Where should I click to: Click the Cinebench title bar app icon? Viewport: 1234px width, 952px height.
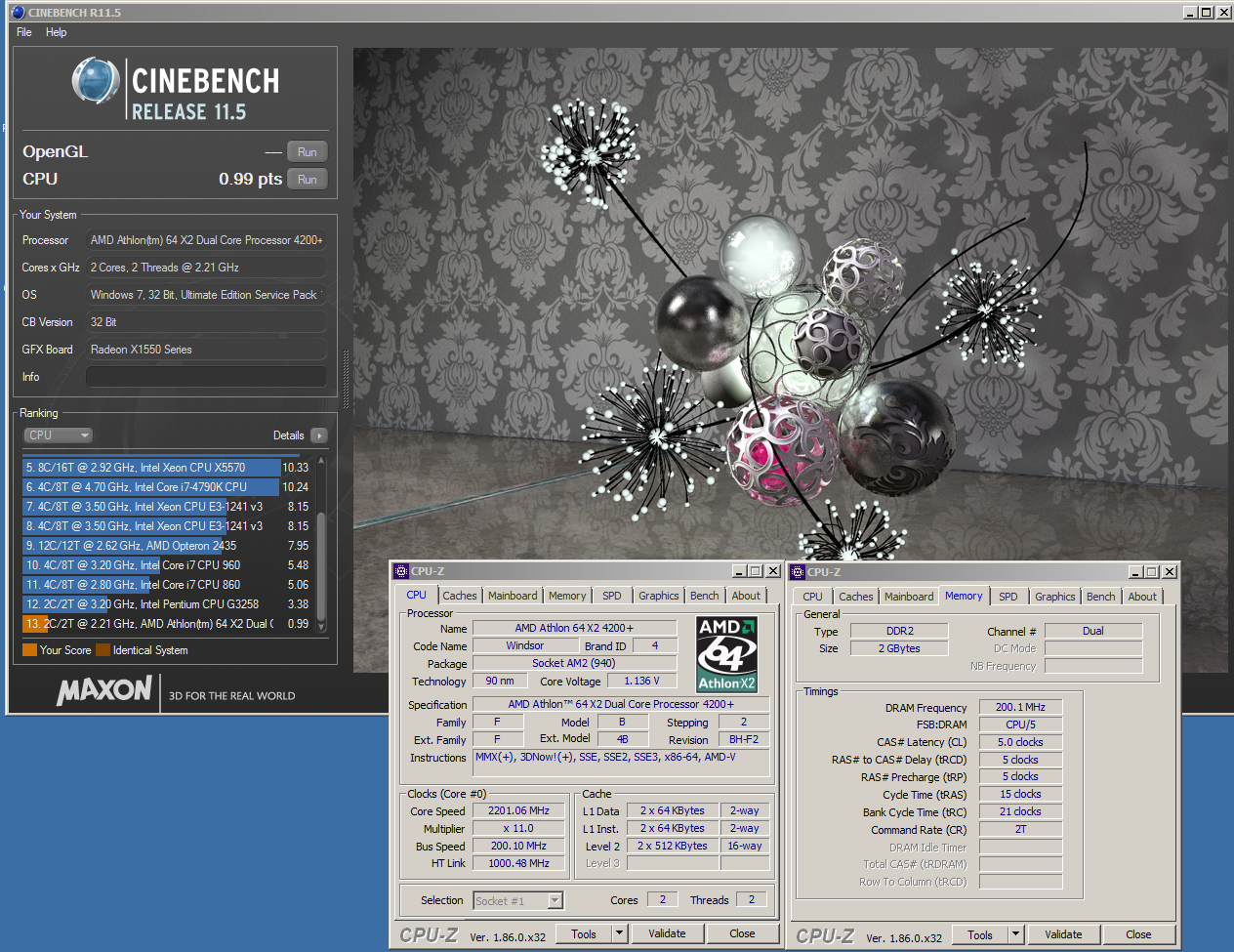tap(18, 13)
